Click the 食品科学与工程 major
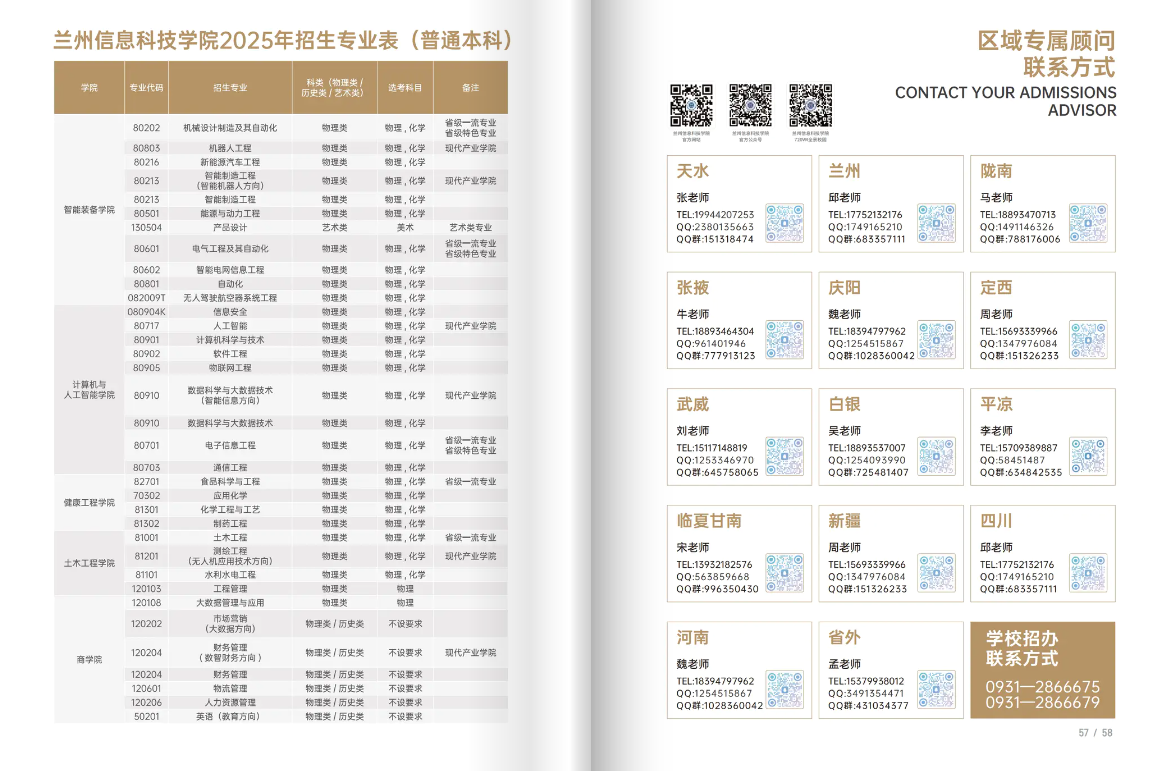Screen dimensions: 1172x771 pyautogui.click(x=230, y=482)
